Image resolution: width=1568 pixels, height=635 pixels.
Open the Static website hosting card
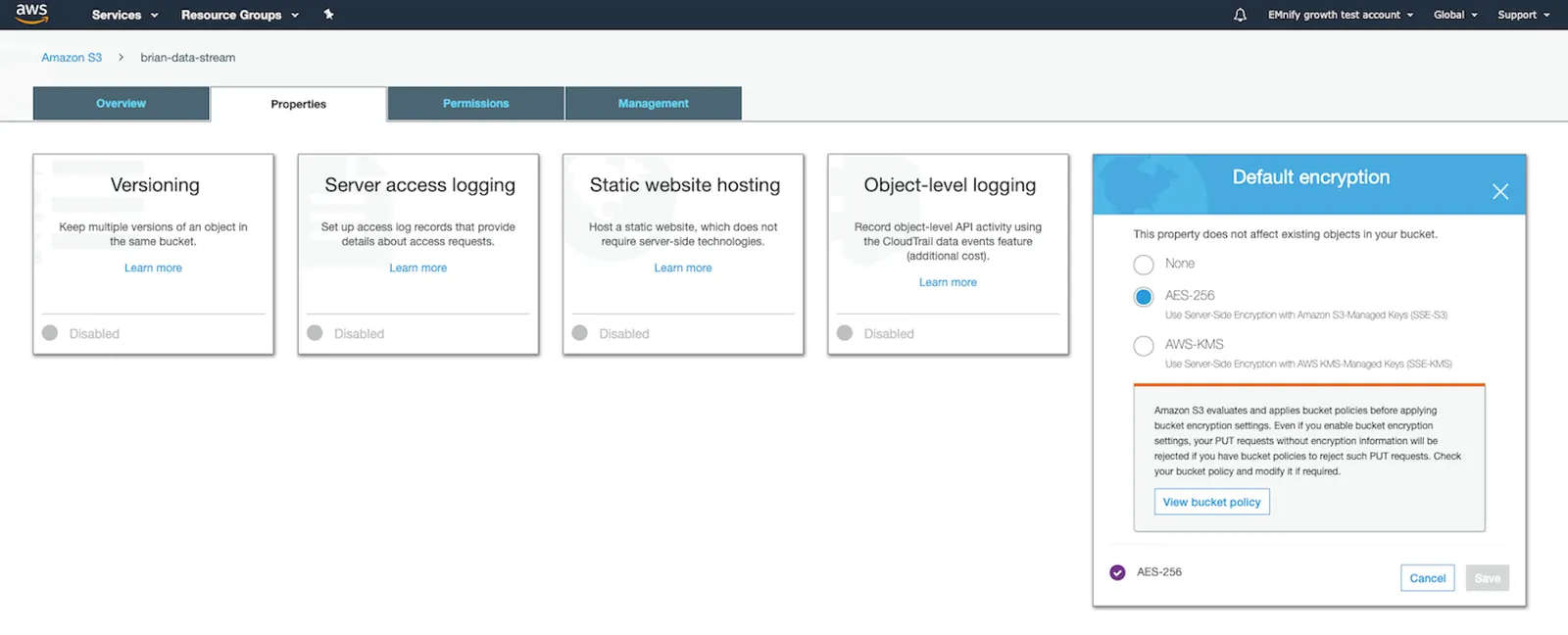[x=683, y=254]
